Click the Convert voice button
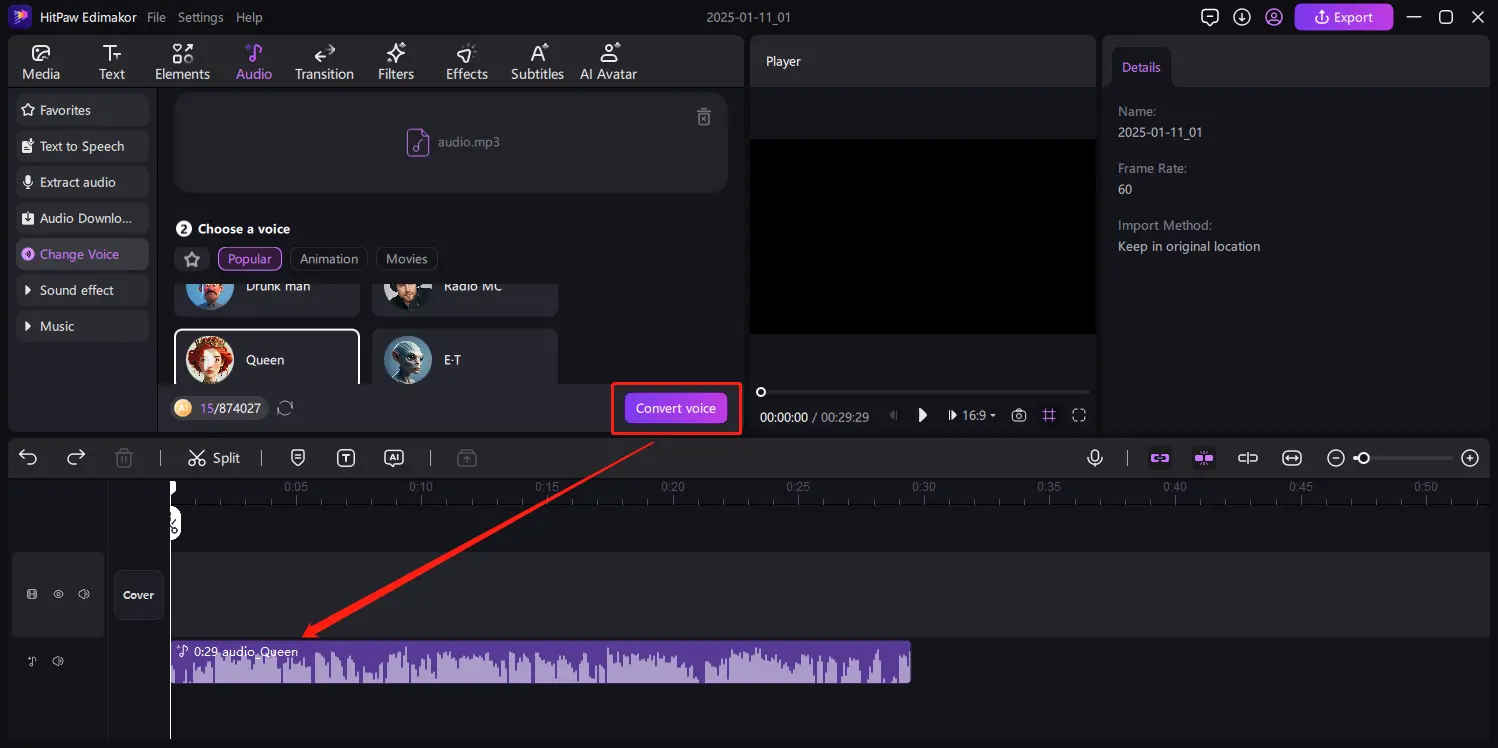The height and width of the screenshot is (748, 1498). tap(675, 407)
